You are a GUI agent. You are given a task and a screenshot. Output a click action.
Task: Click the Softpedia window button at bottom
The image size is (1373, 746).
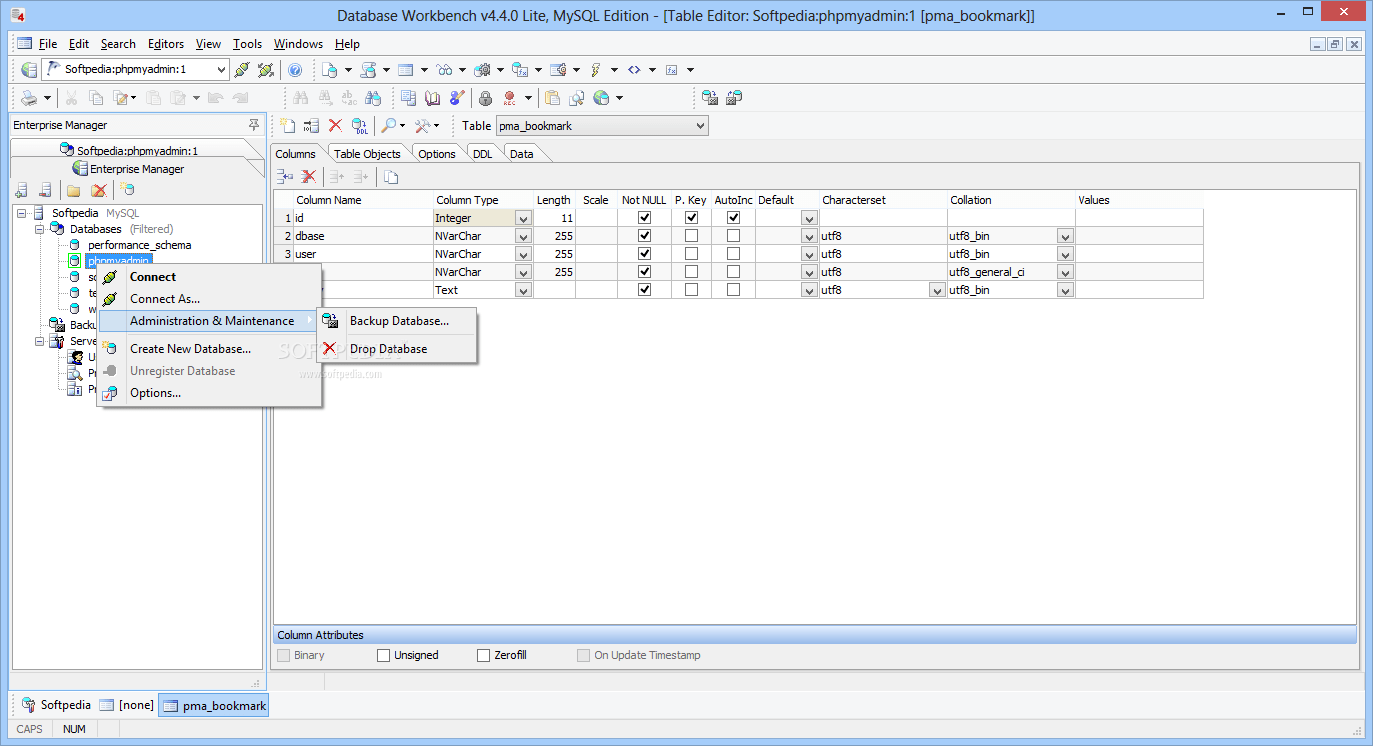[x=56, y=705]
